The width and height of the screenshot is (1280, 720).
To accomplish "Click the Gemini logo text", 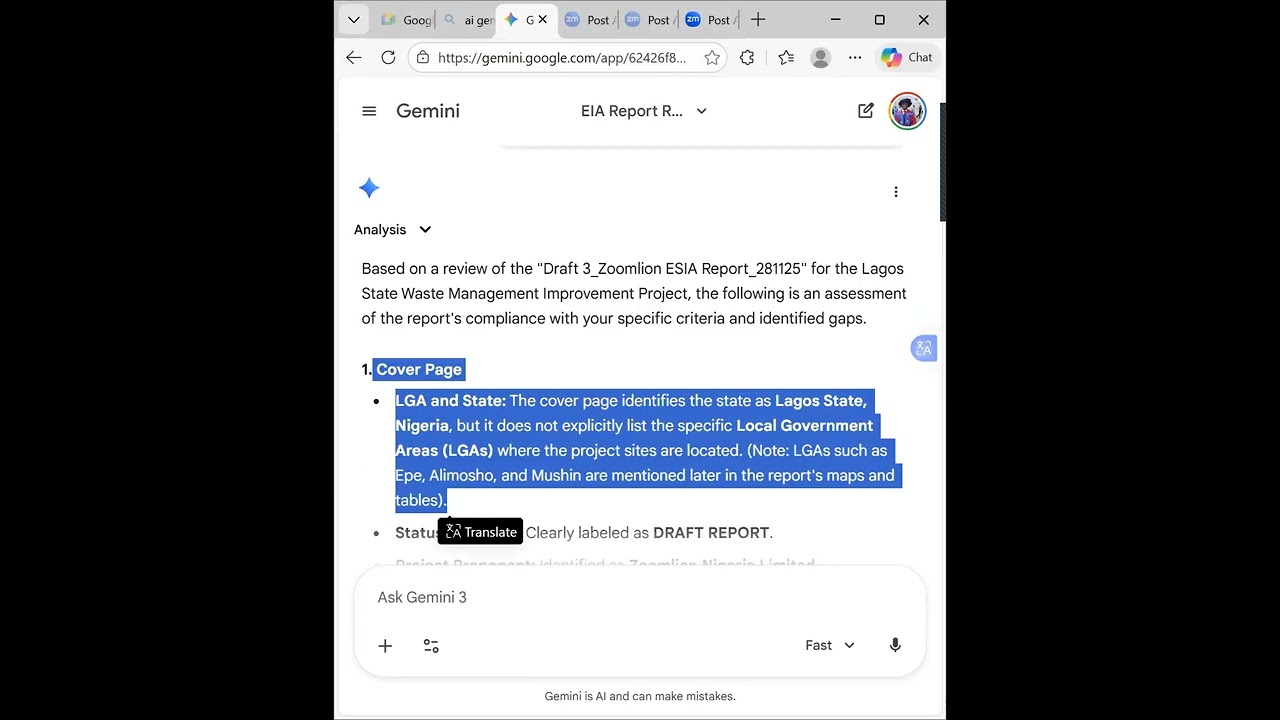I will click(x=428, y=111).
